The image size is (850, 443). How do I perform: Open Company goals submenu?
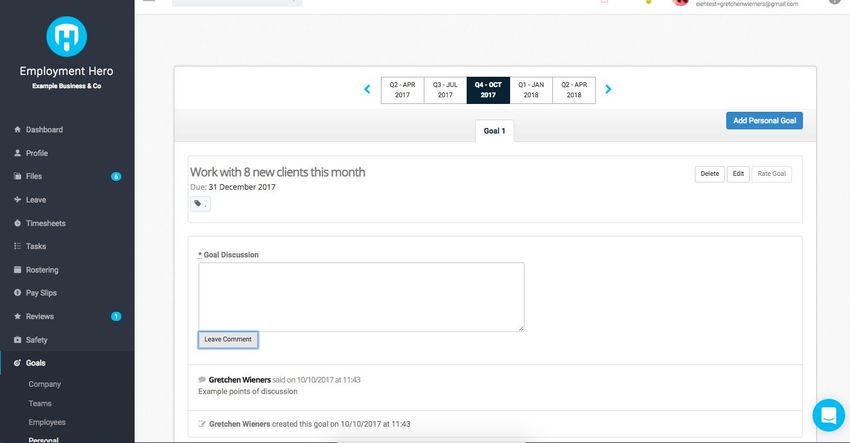pyautogui.click(x=44, y=384)
